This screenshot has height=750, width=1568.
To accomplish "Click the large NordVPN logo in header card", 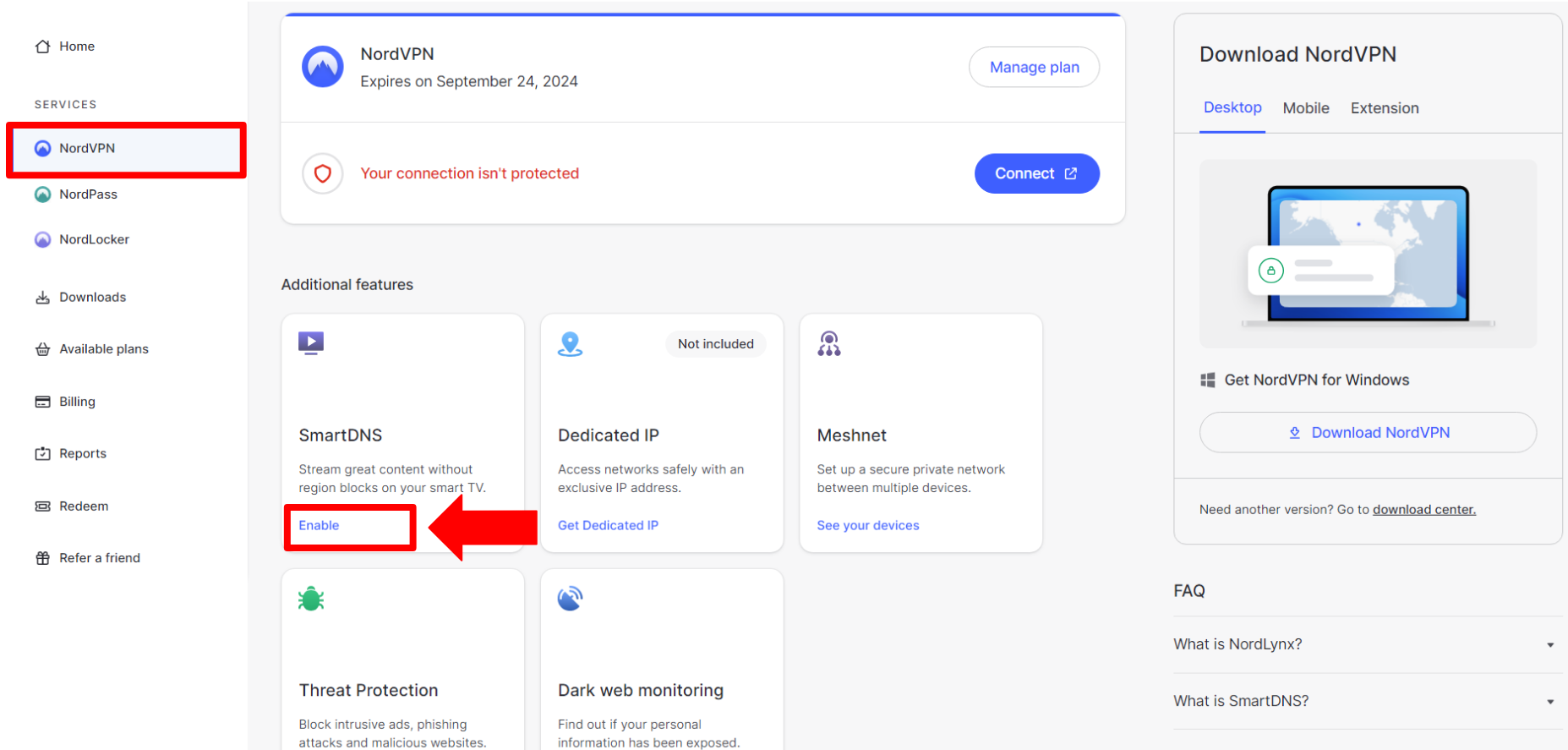I will tap(323, 67).
